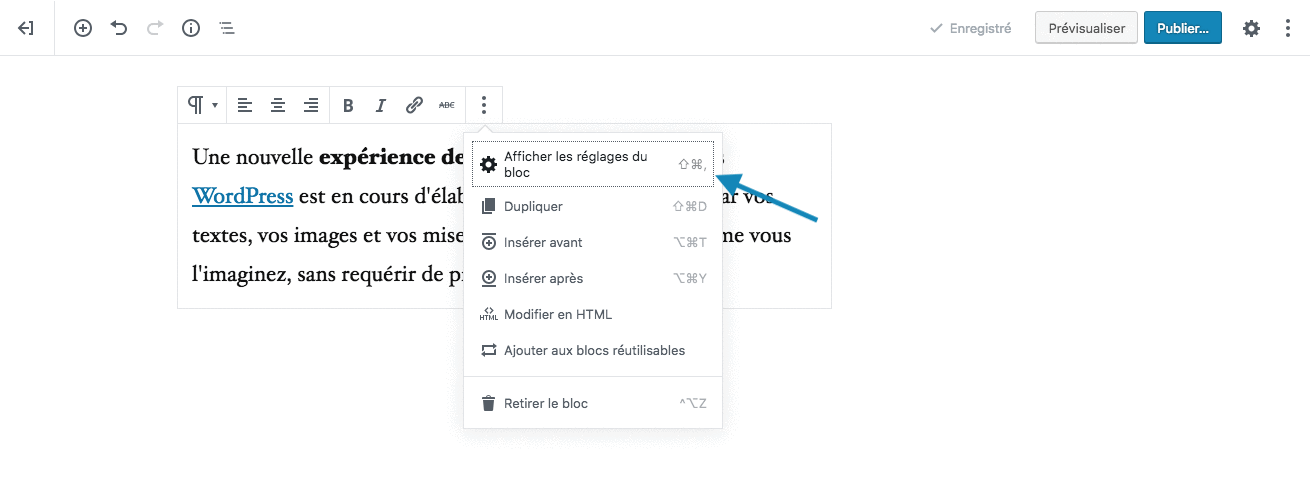Collapse the block's three-dot options menu
Image resolution: width=1310 pixels, height=483 pixels.
coord(484,105)
